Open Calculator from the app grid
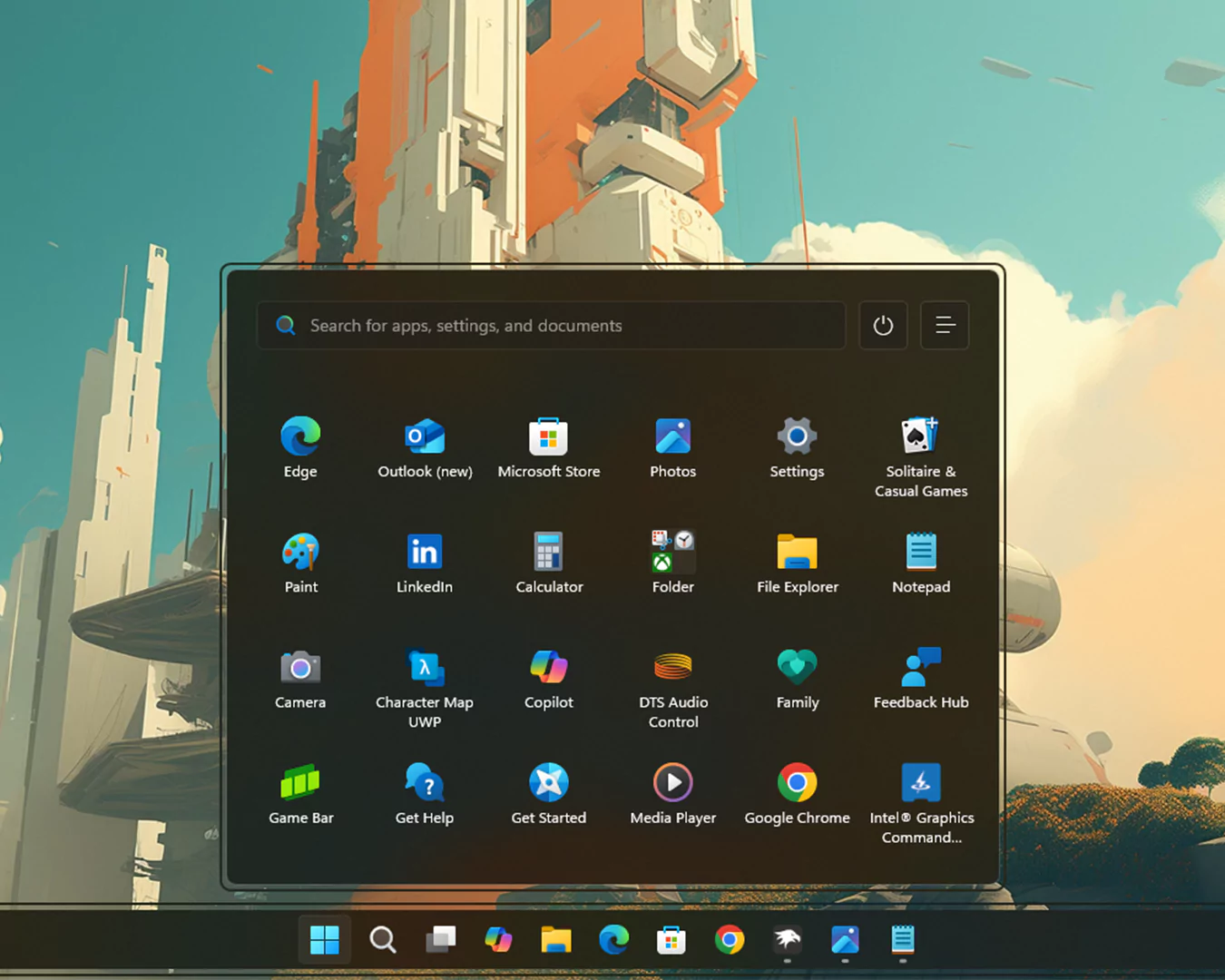Viewport: 1225px width, 980px height. (x=549, y=563)
